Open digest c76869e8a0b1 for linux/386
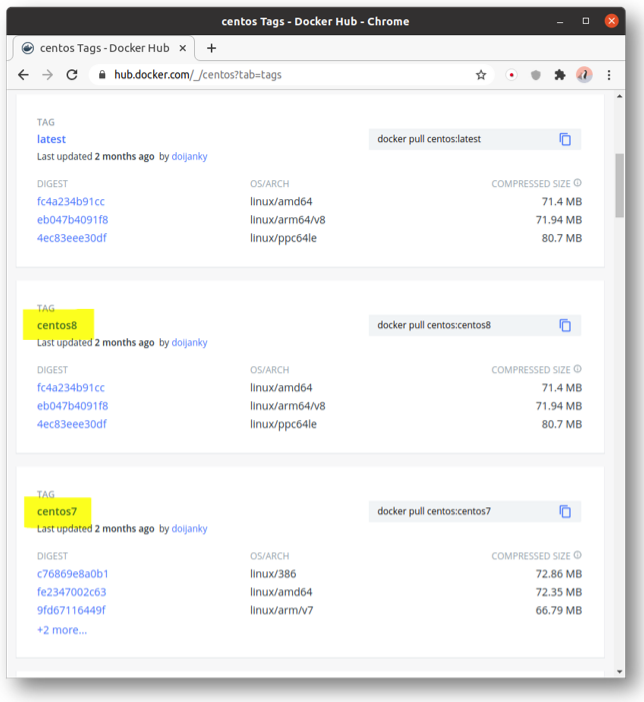Viewport: 644px width, 702px height. tap(73, 574)
